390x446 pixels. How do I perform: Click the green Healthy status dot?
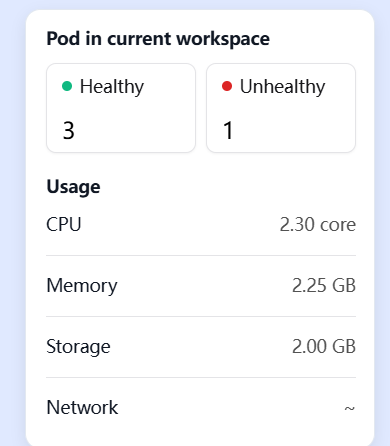[67, 86]
